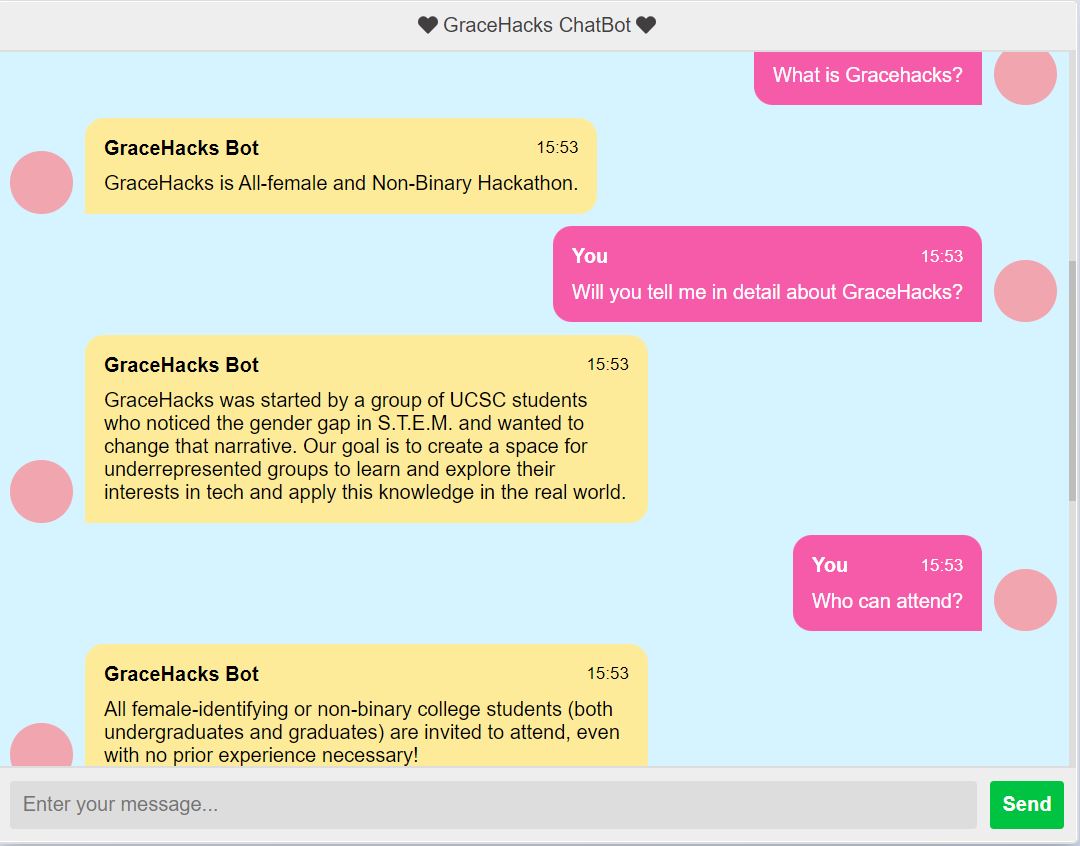Click 'GraceHacks Bot' name in the Hackathon reply
The image size is (1080, 846).
pos(181,148)
